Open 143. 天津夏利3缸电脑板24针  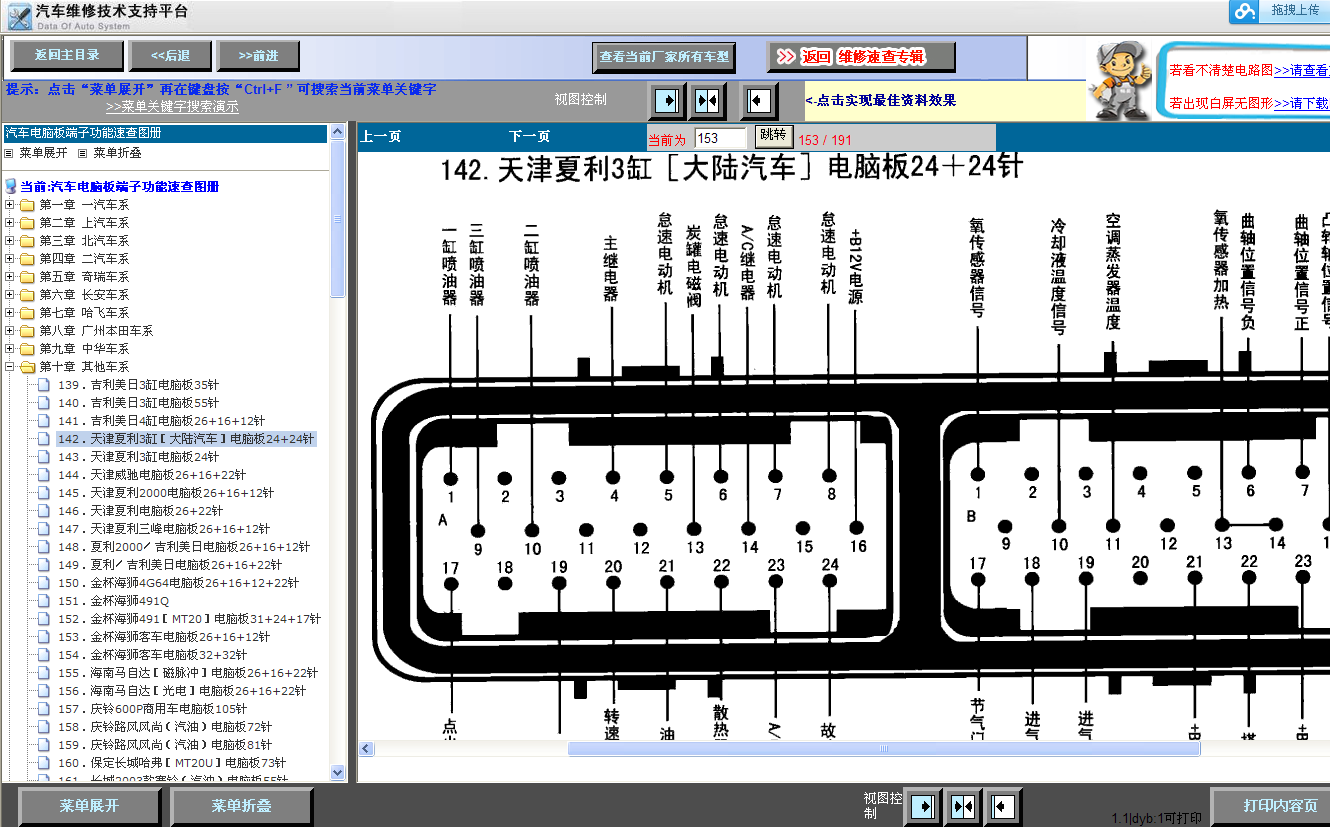(138, 457)
